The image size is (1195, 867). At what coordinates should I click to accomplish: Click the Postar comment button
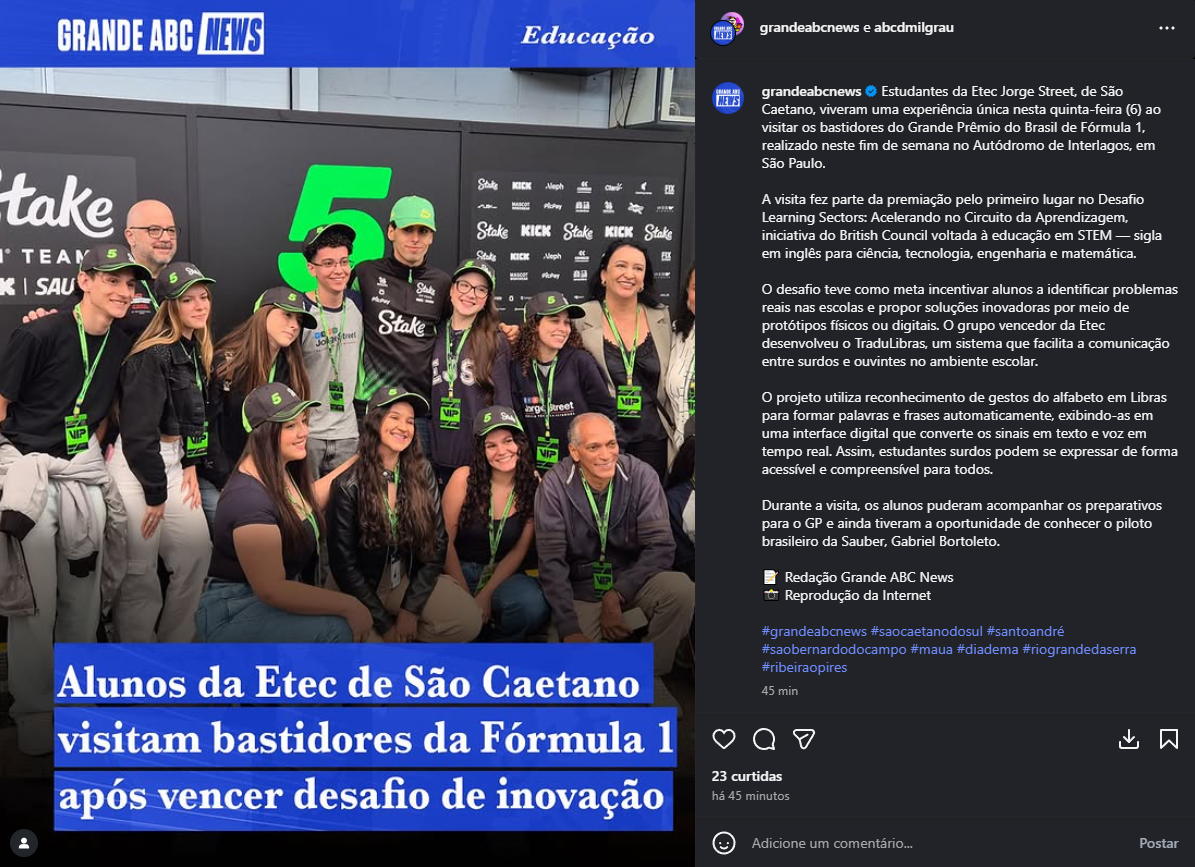[x=1158, y=843]
